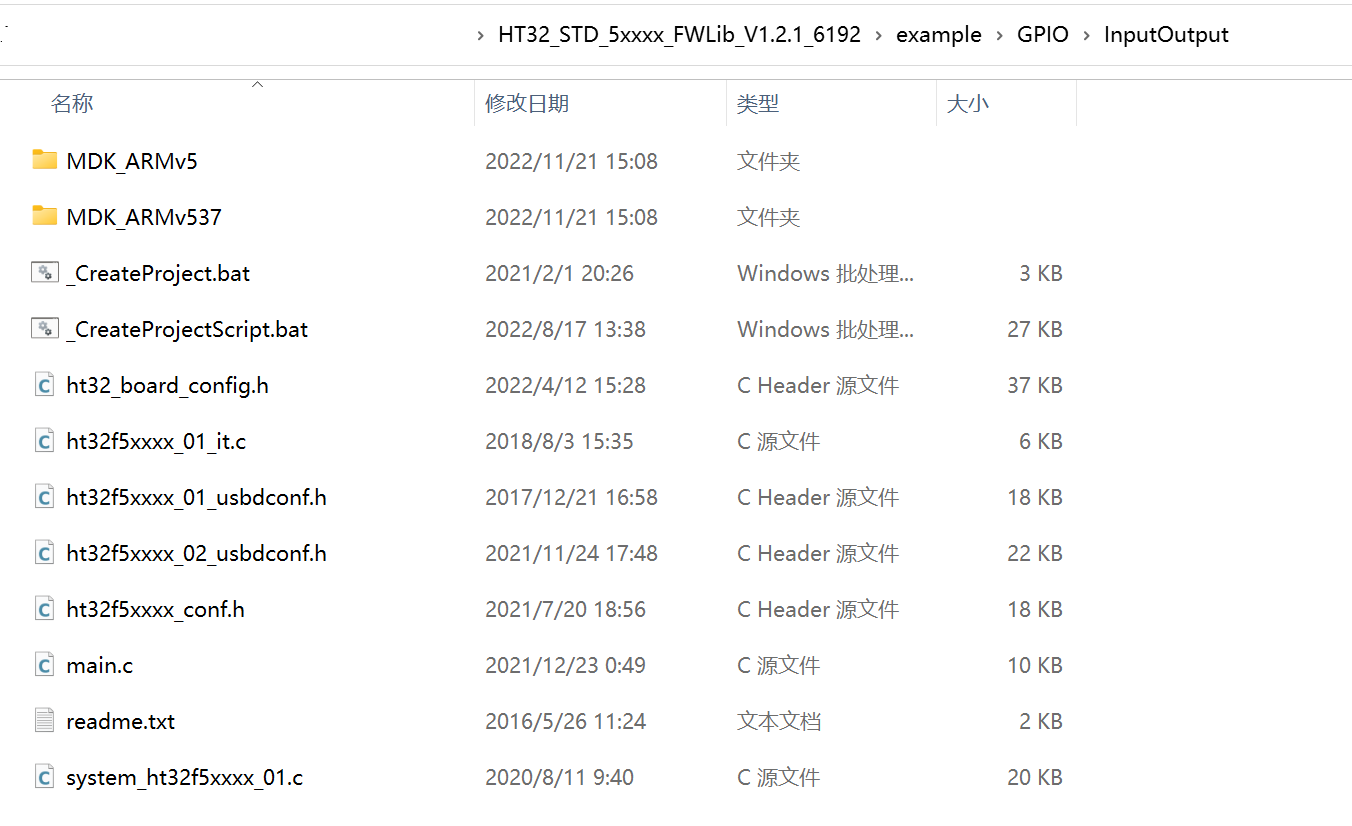Click the MDK_ARMv537 folder icon
This screenshot has height=826, width=1352.
pyautogui.click(x=44, y=216)
